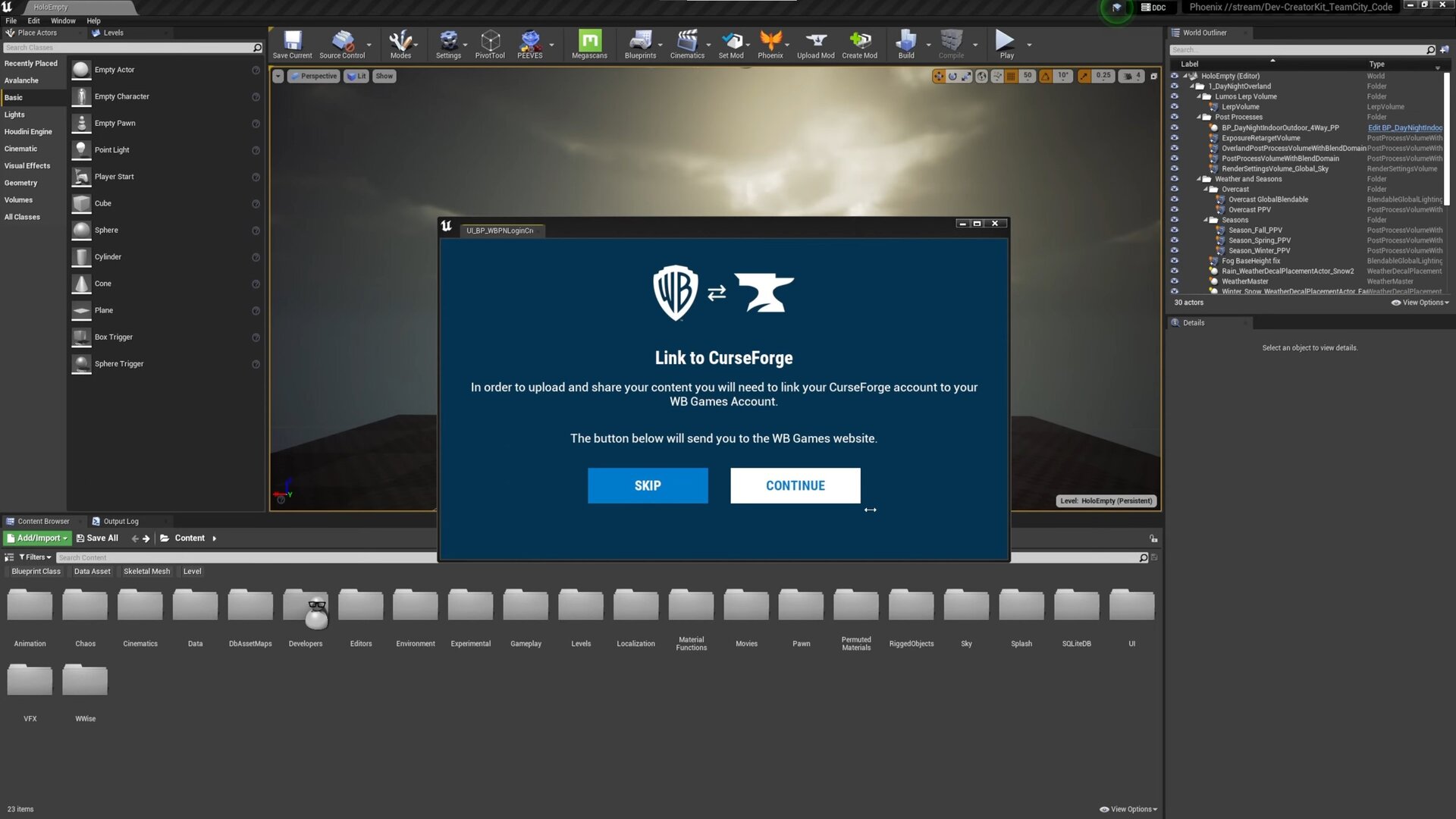Expand the 1_DayNightOverland folder

point(1195,86)
